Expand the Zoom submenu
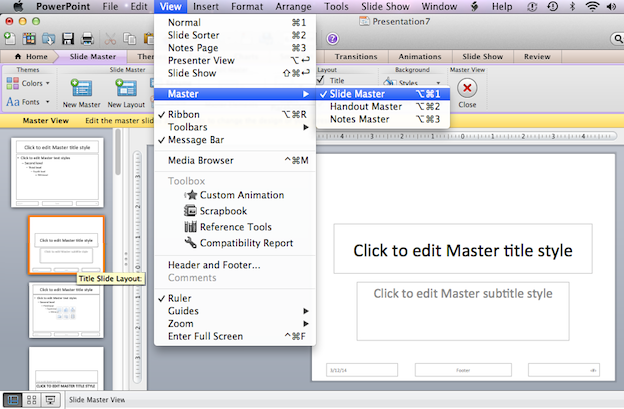624x409 pixels. click(x=180, y=324)
